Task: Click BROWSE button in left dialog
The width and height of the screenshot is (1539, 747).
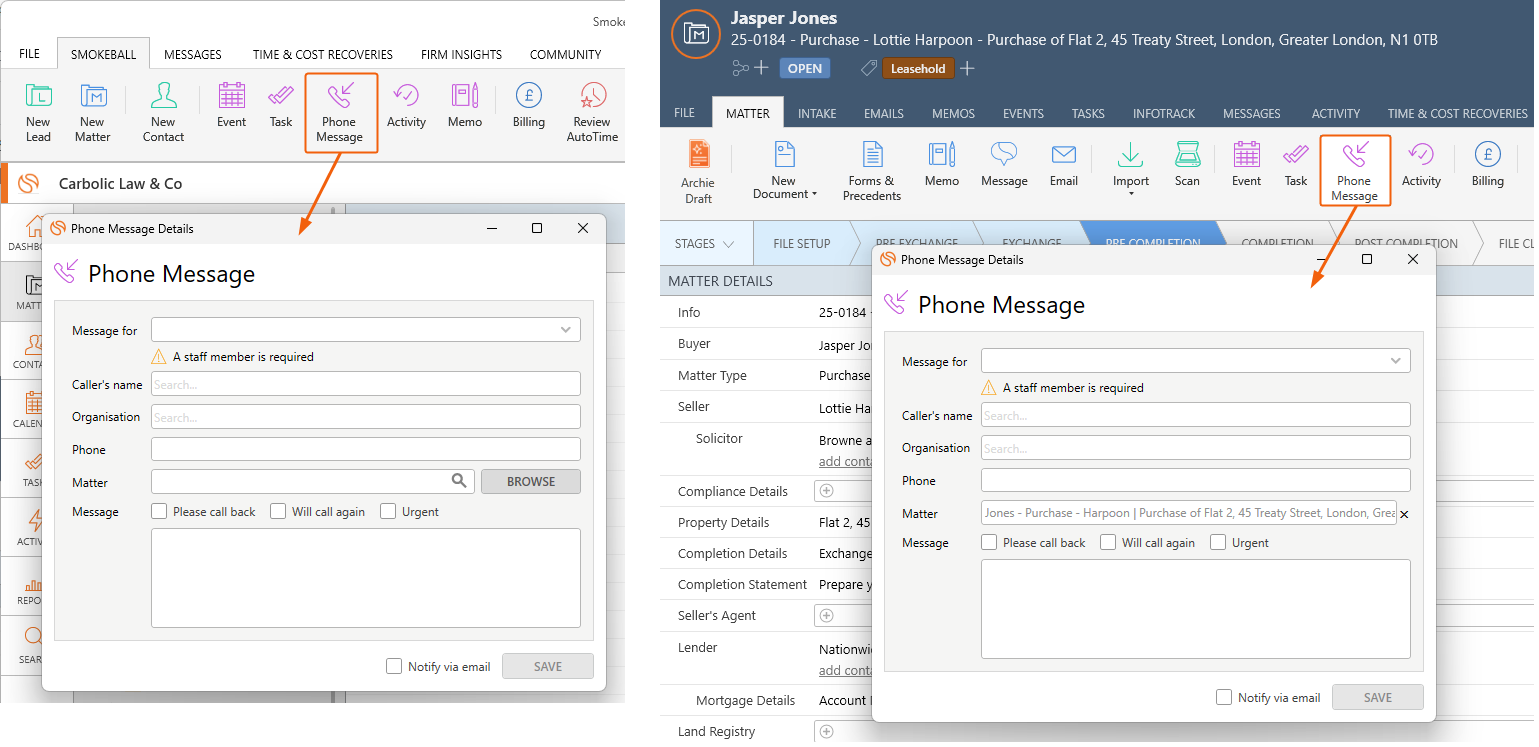Action: 531,481
